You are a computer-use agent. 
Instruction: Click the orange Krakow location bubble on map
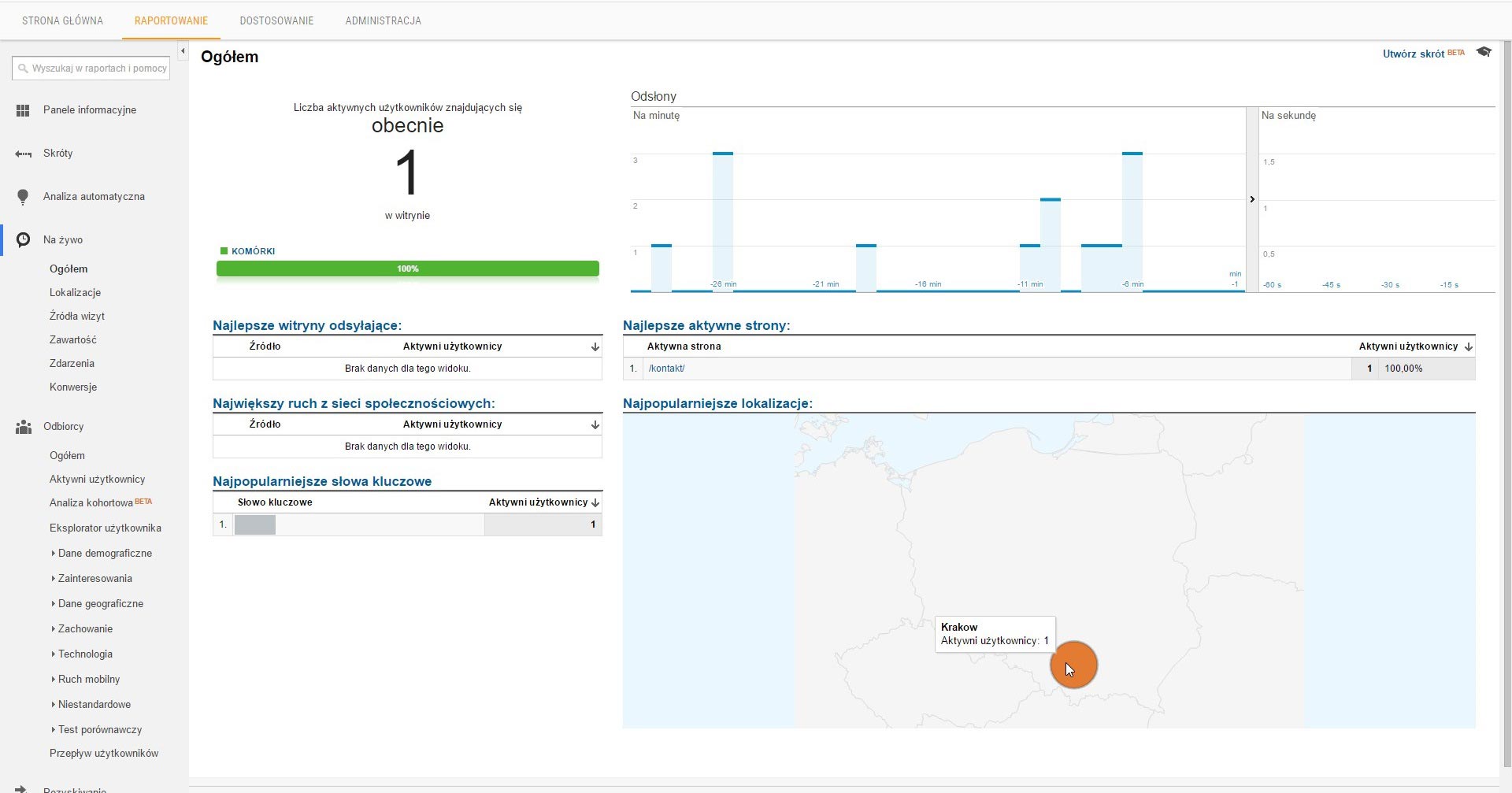(1073, 665)
